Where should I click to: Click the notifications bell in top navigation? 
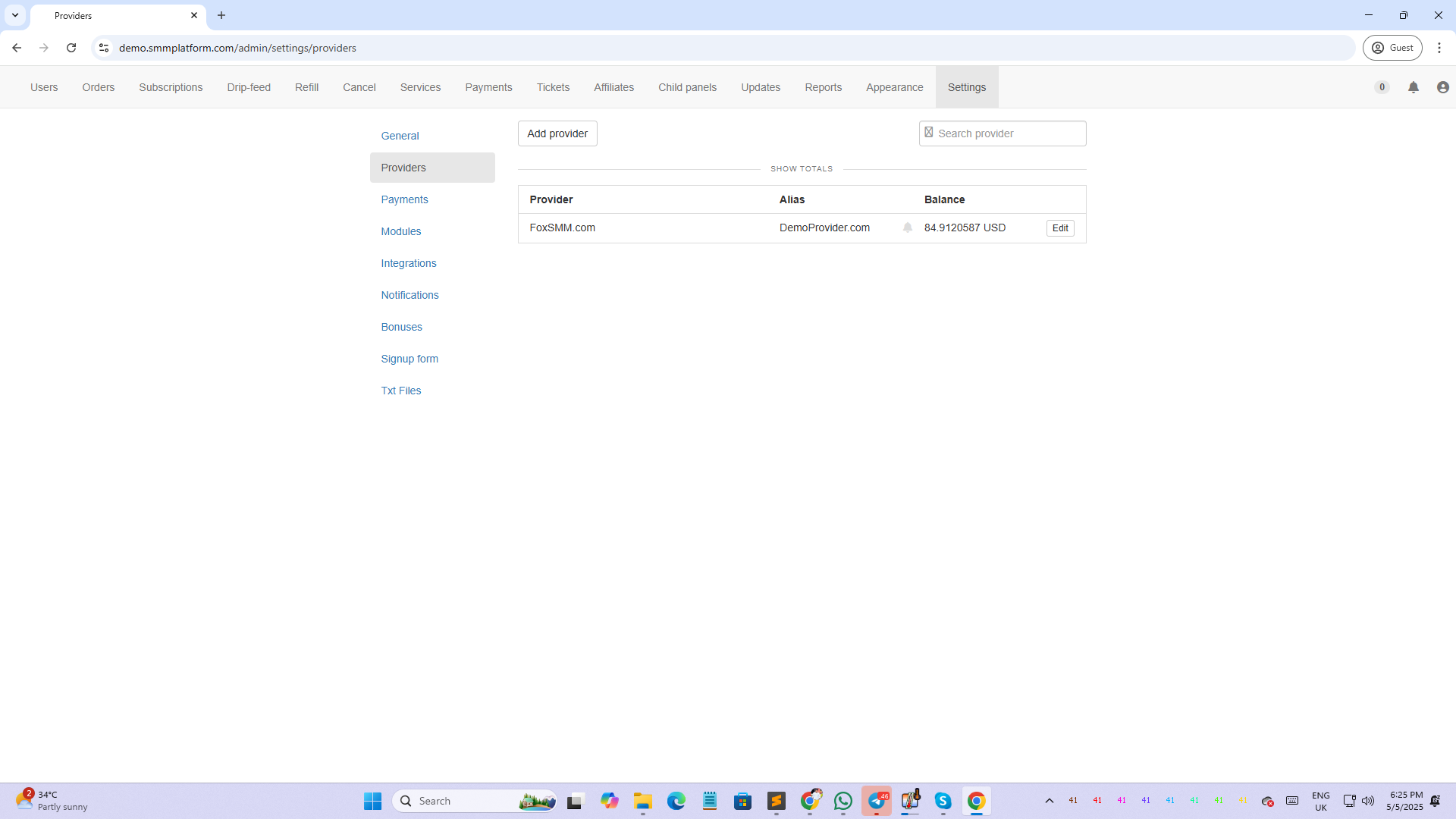1413,87
